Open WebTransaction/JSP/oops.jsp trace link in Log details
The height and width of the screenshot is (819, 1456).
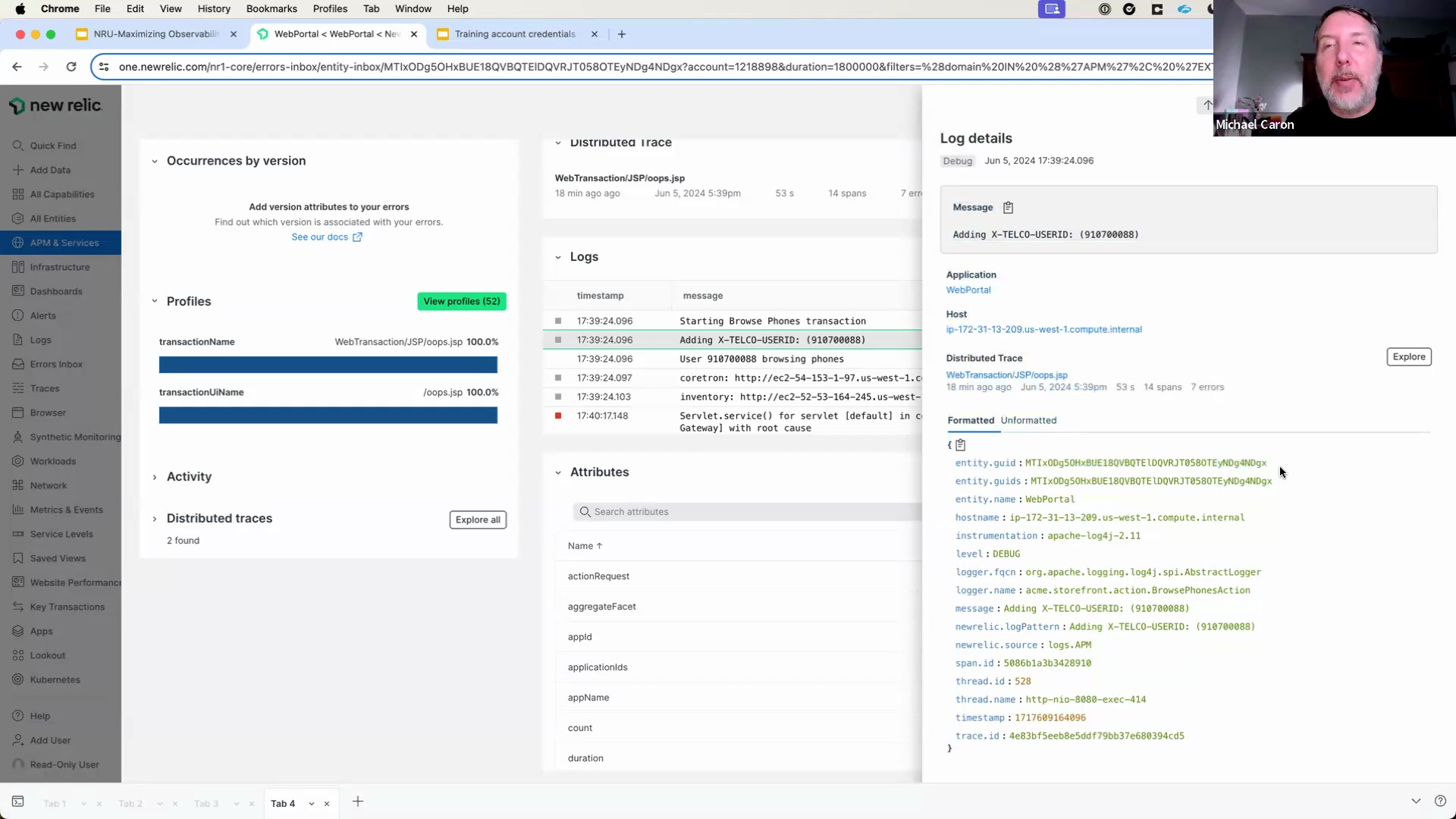click(1006, 375)
